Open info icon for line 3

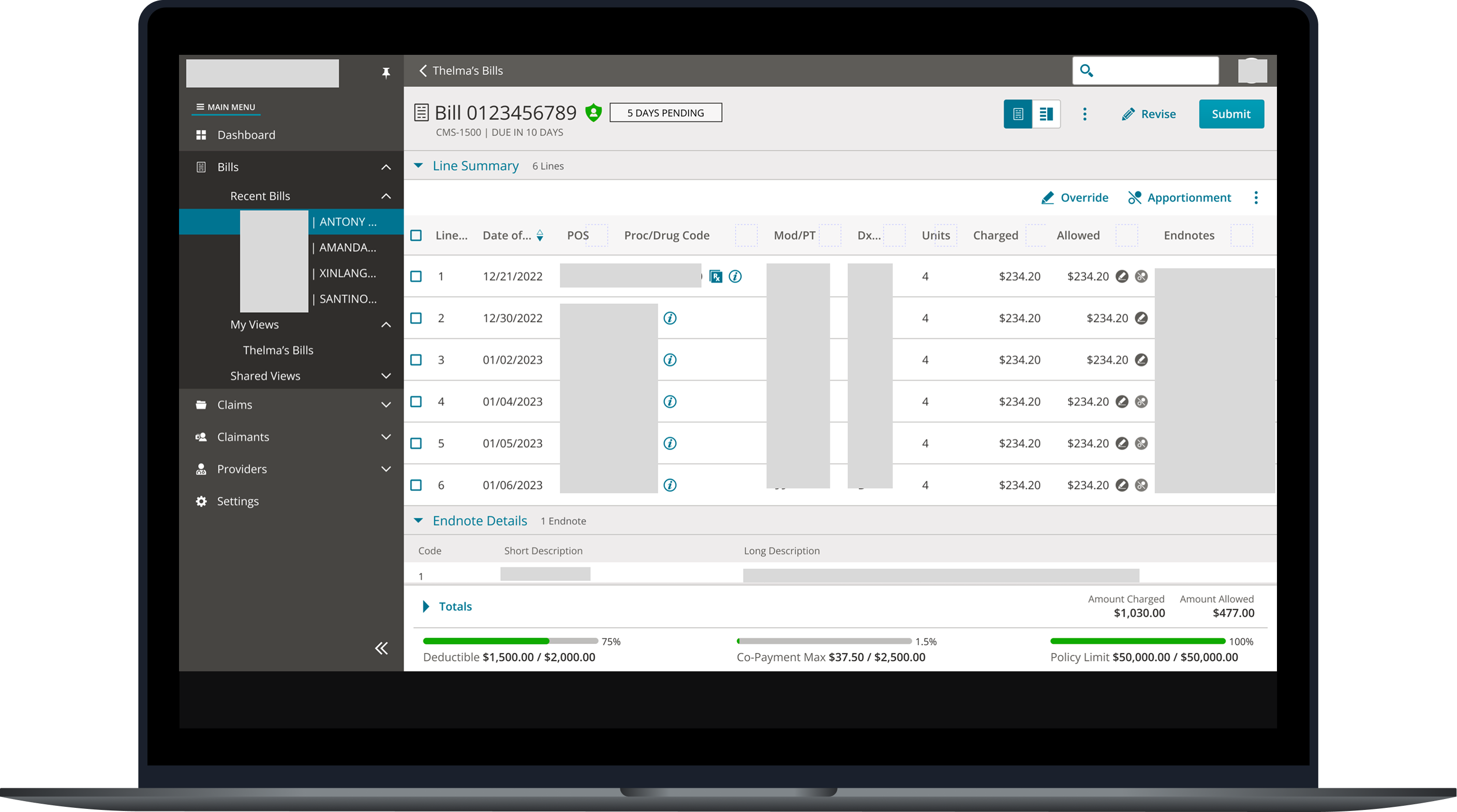(x=670, y=360)
